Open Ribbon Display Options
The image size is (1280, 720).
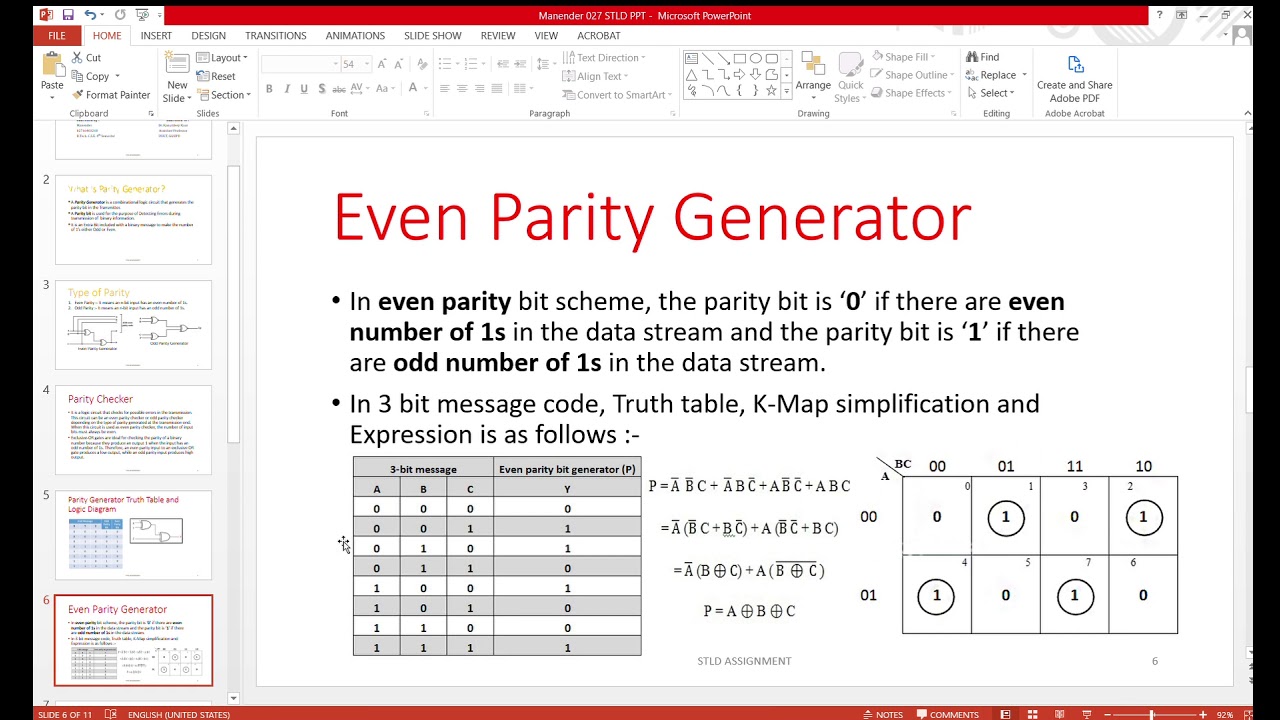1181,15
